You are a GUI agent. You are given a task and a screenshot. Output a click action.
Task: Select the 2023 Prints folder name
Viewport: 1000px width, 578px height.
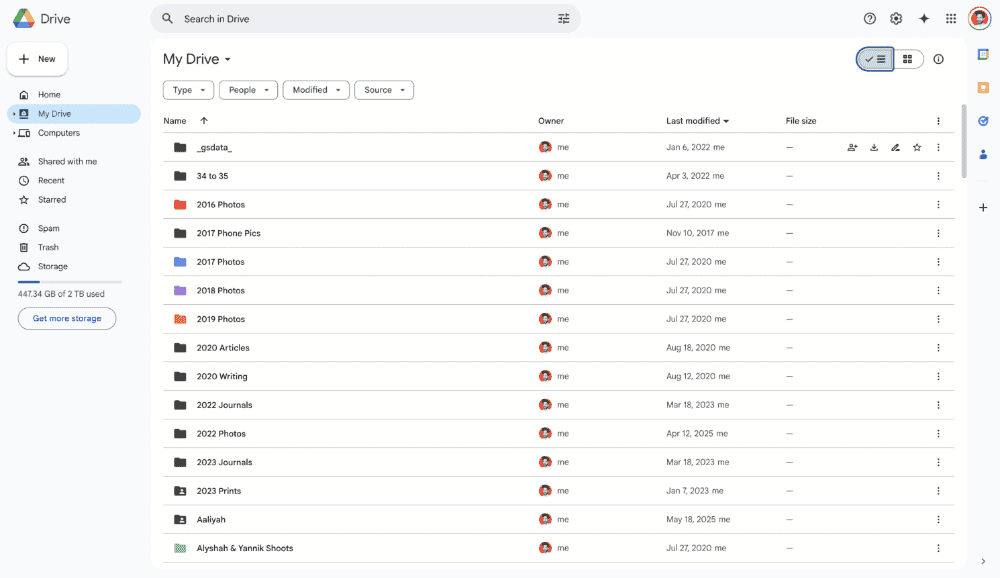pos(219,491)
